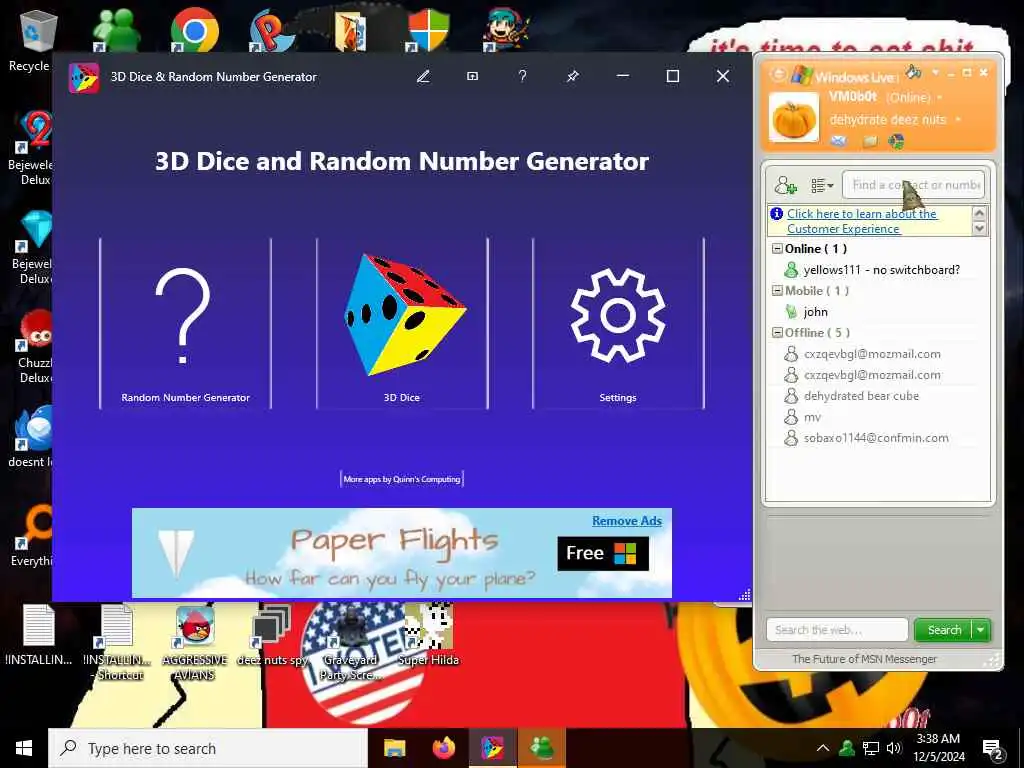Collapse the Offline (5) group
The width and height of the screenshot is (1024, 768).
[777, 332]
